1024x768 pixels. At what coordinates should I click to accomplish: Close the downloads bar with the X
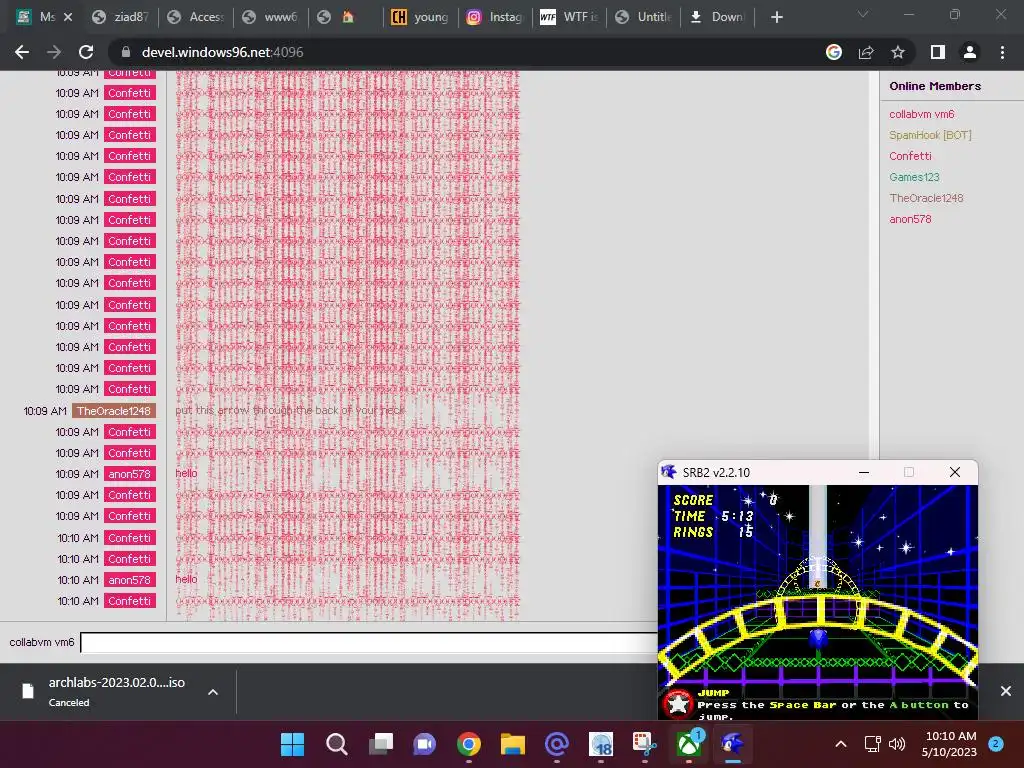point(1006,691)
